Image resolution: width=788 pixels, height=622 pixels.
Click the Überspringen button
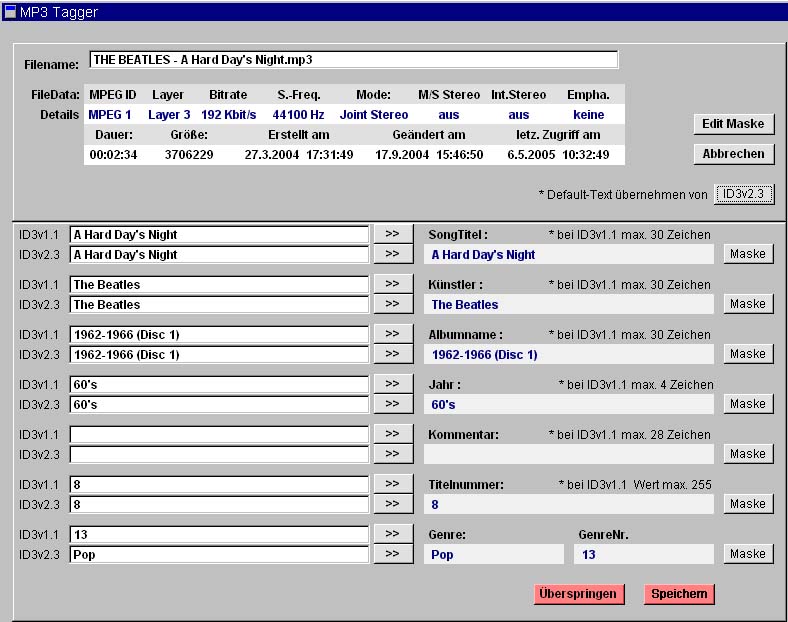click(x=579, y=594)
